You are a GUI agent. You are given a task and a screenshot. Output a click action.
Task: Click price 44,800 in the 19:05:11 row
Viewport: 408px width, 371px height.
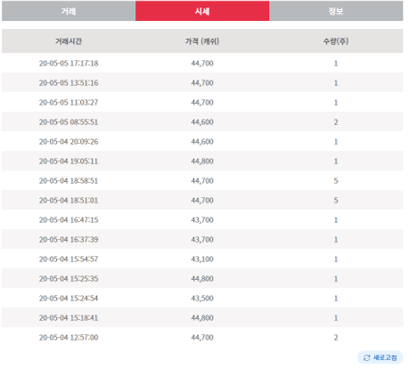point(202,161)
